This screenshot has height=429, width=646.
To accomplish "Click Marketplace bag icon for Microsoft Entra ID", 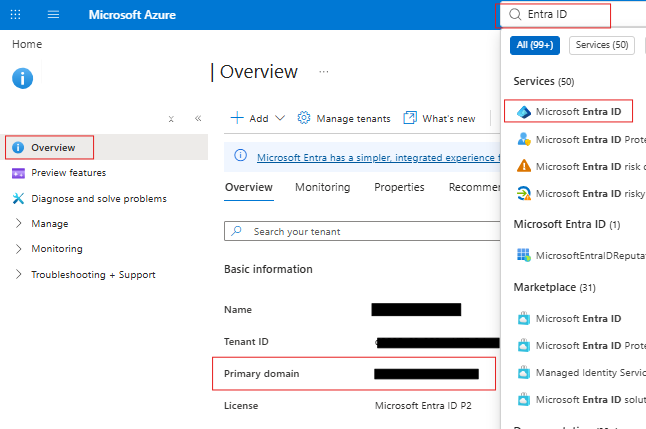I will pos(524,319).
